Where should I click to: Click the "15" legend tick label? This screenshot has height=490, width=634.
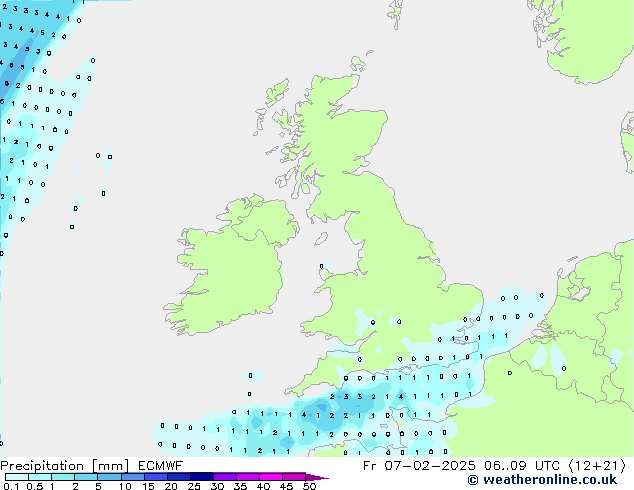(148, 486)
